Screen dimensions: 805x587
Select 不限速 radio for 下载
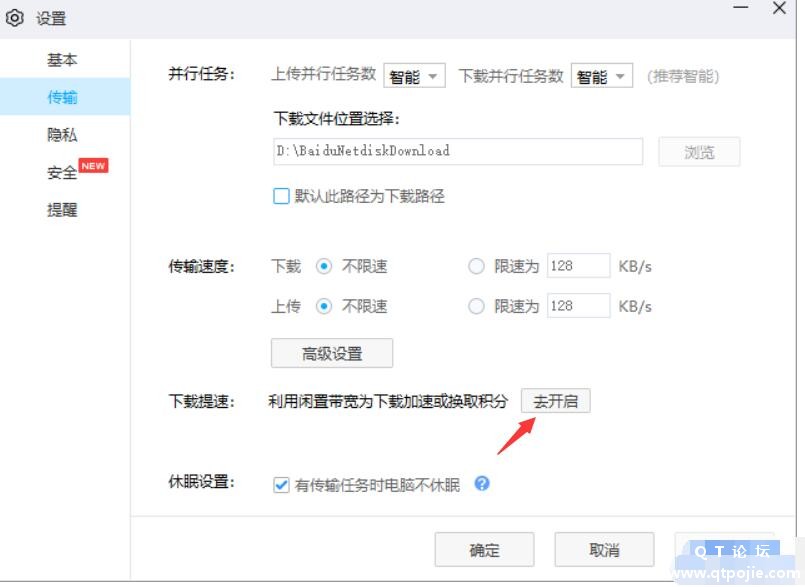323,266
